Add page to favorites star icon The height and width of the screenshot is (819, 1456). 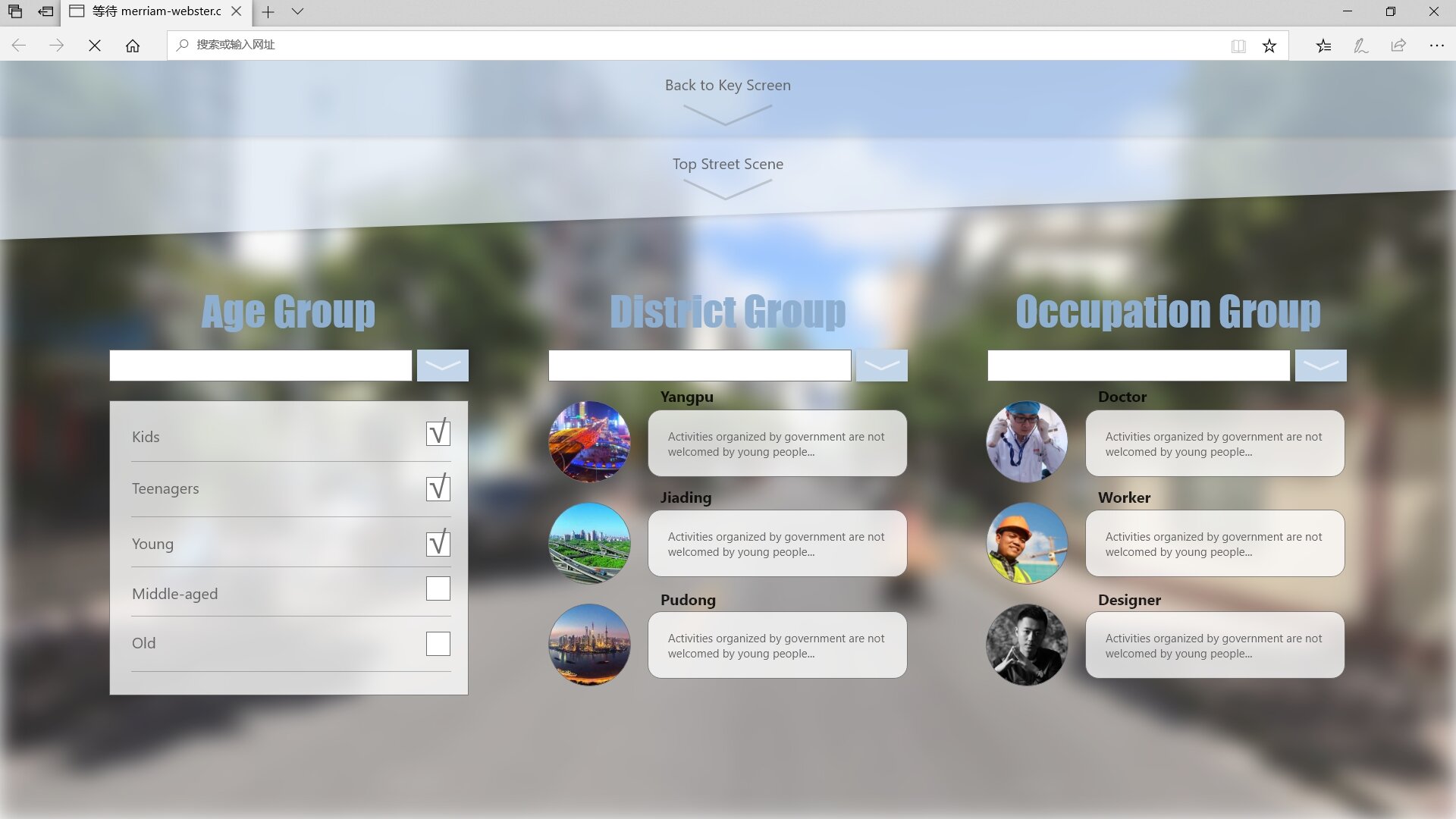click(x=1269, y=45)
